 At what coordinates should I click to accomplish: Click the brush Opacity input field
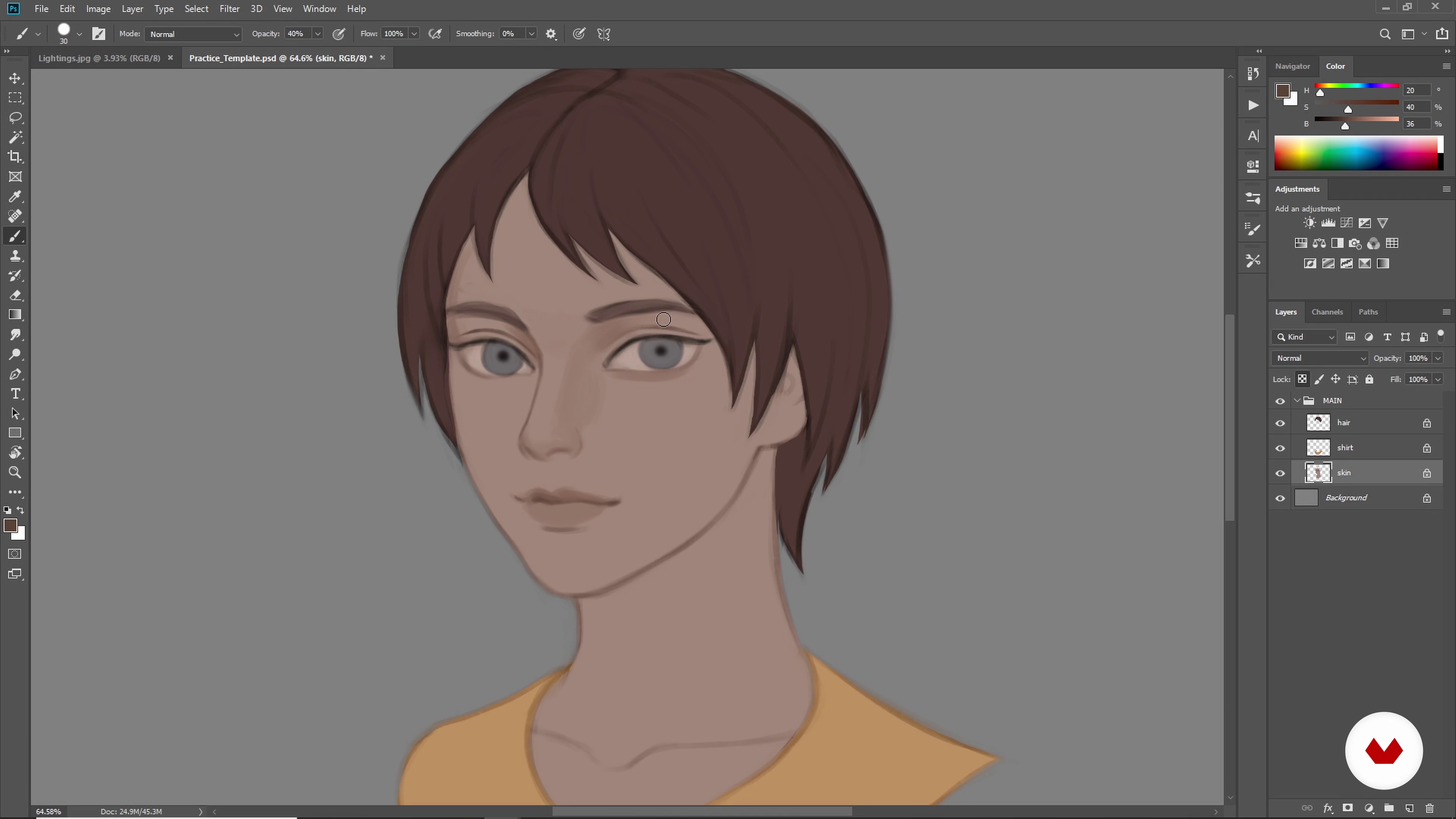point(297,34)
